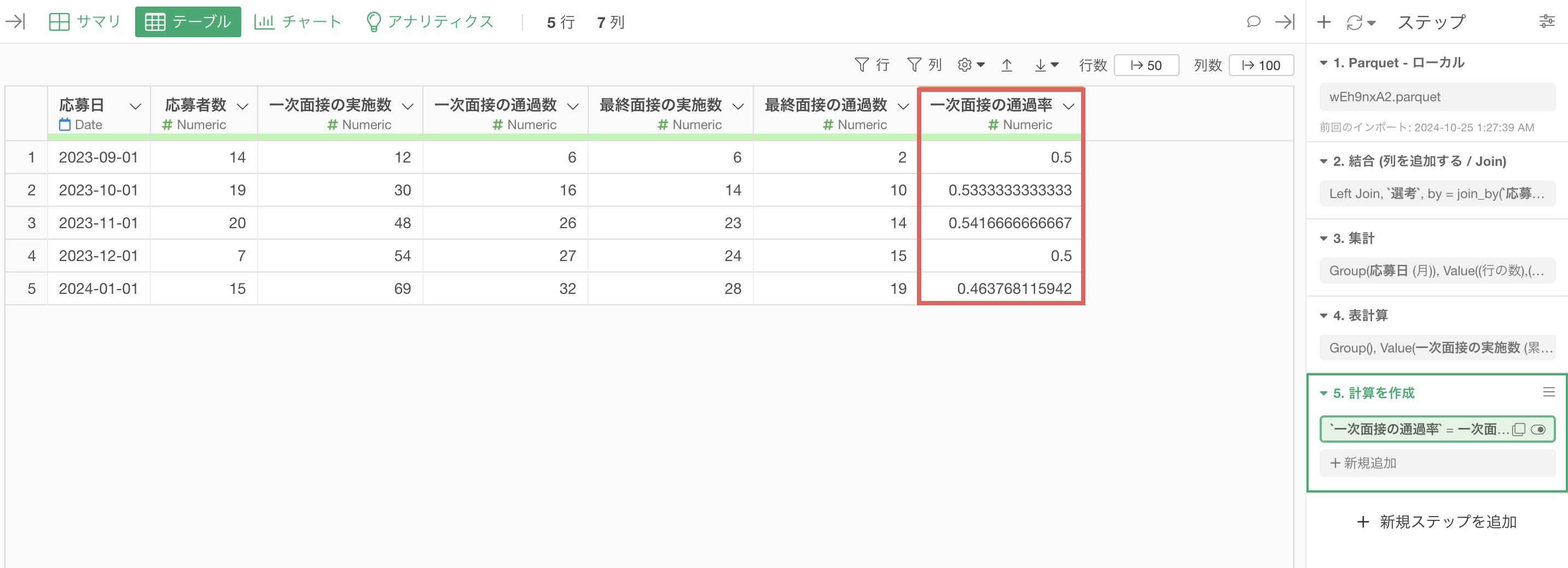Select 最終面接の通過数 cell with value 19
The height and width of the screenshot is (568, 1568).
click(x=836, y=289)
